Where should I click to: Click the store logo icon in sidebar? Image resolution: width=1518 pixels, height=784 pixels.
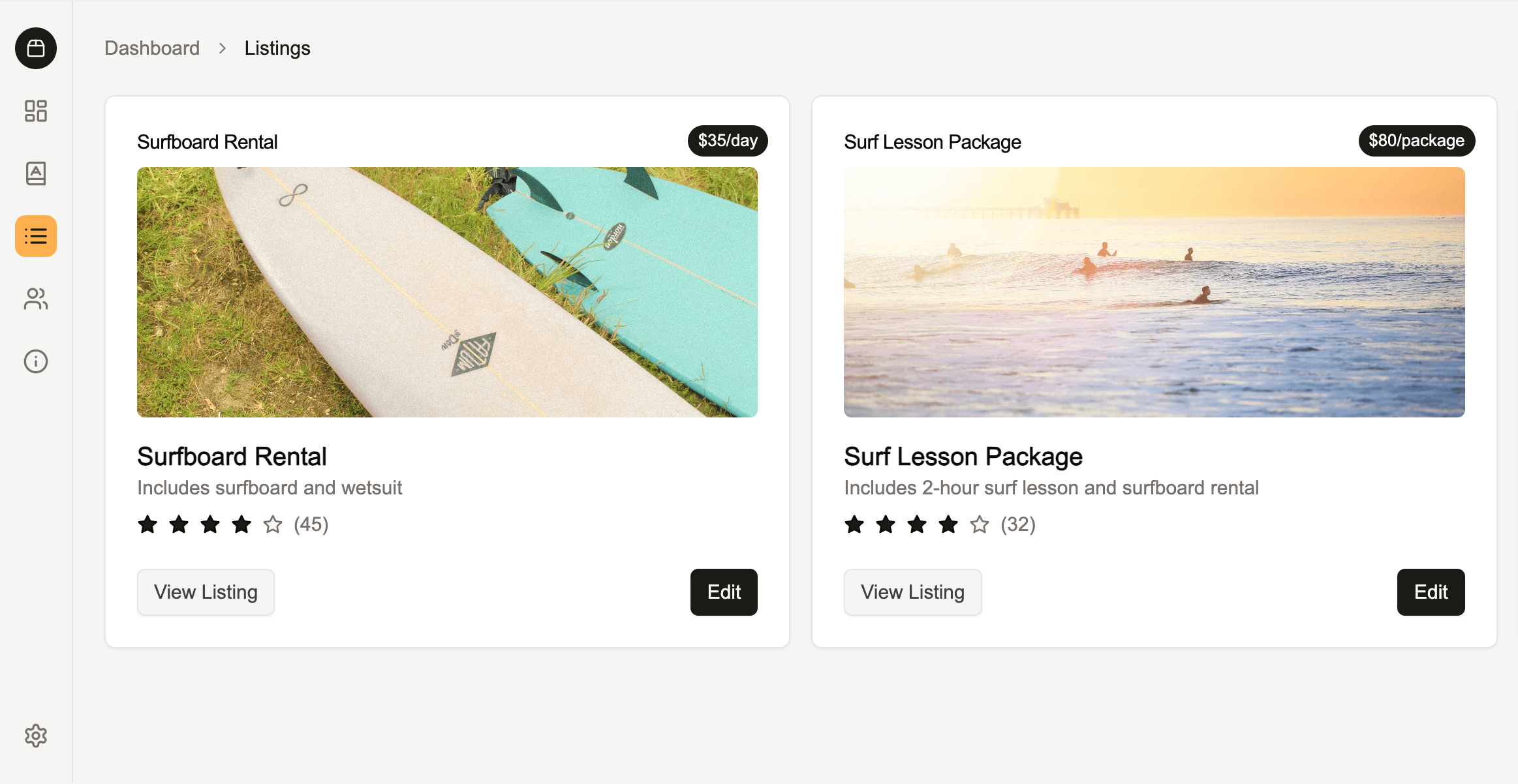click(36, 48)
